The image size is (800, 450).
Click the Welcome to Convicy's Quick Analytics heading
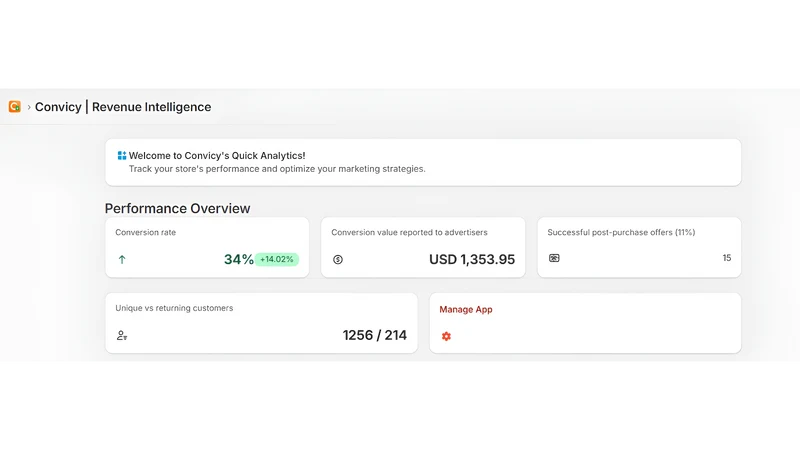[x=217, y=156]
